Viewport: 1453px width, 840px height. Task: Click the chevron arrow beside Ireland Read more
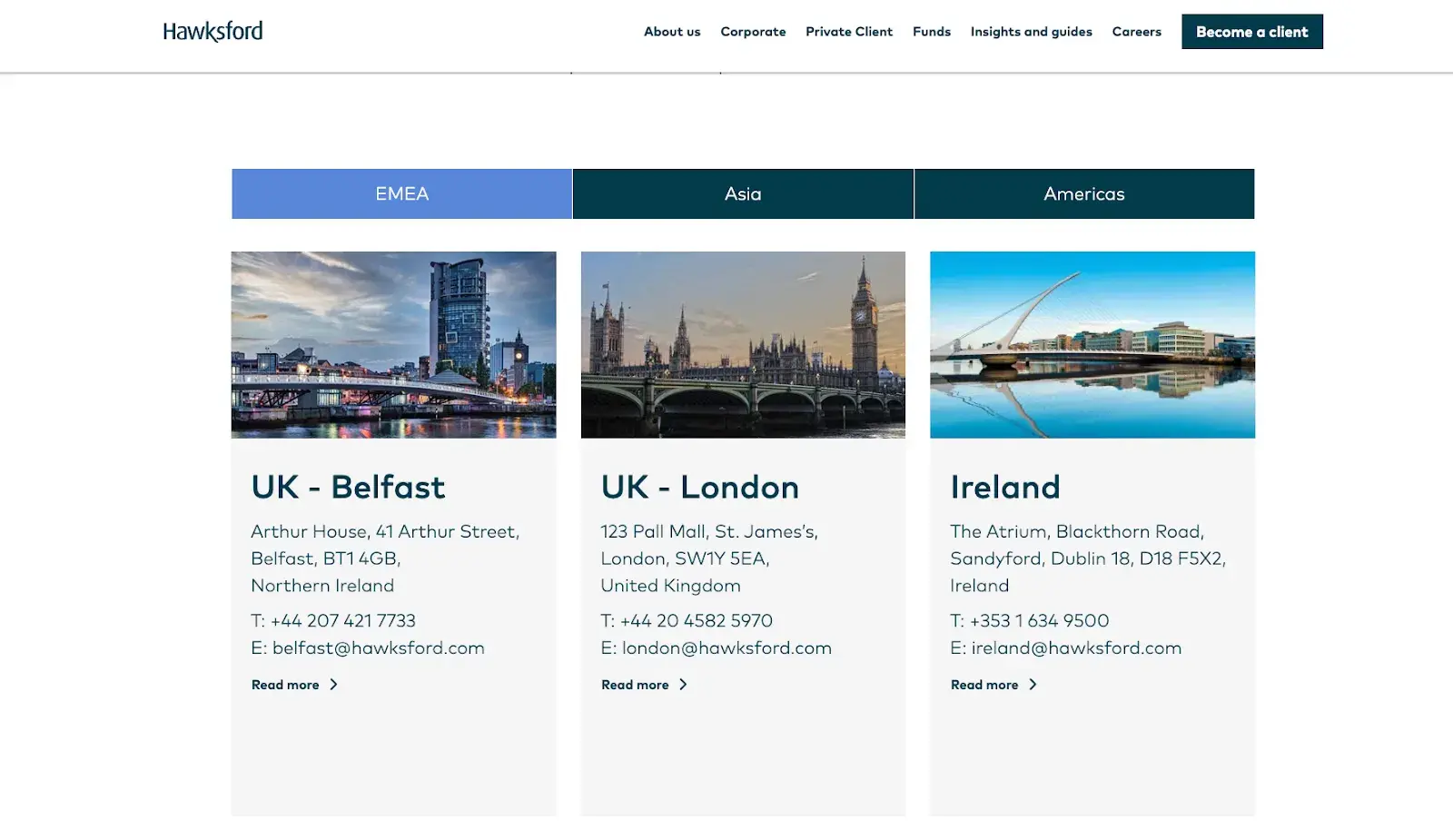[x=1033, y=685]
